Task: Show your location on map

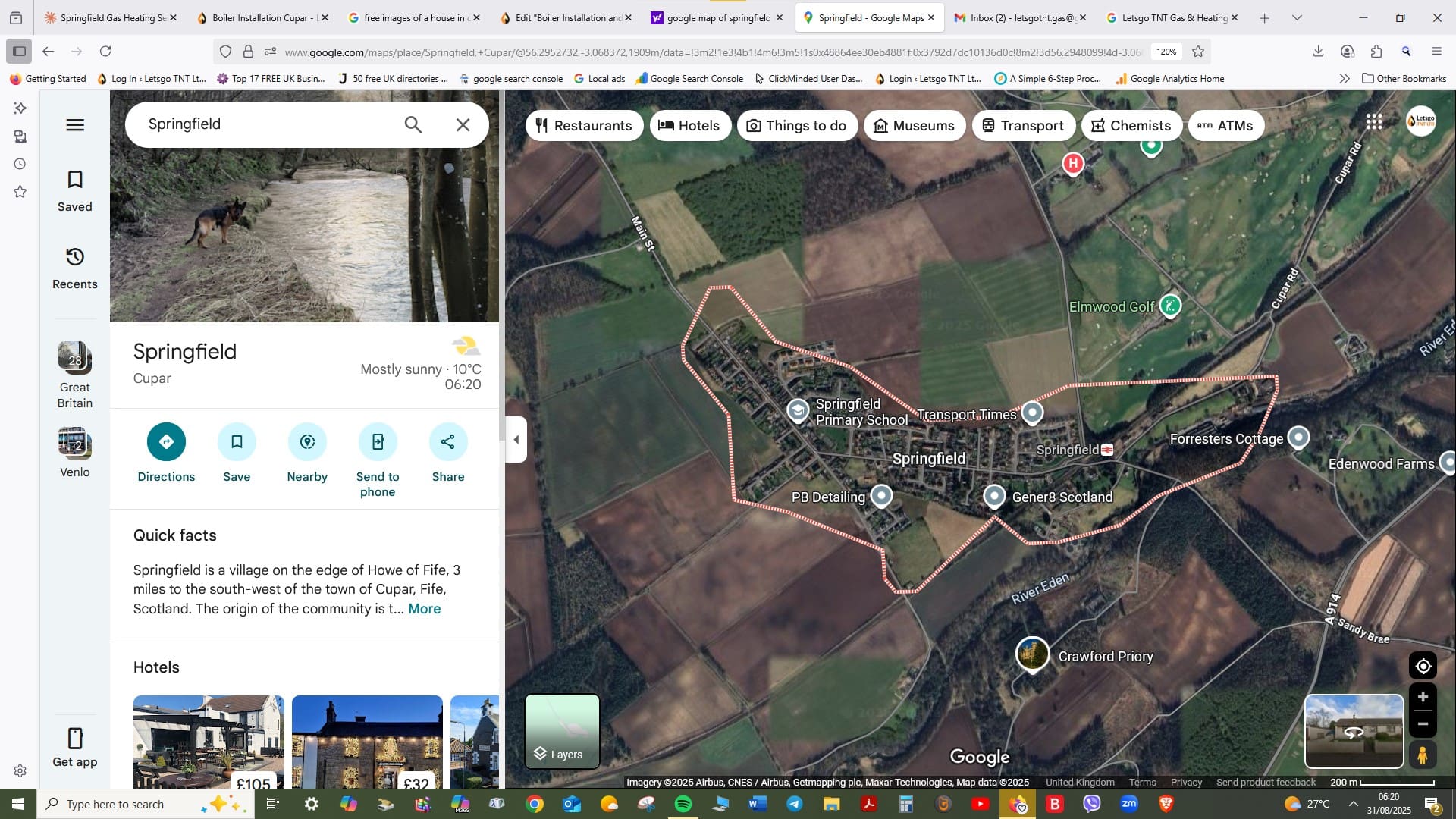Action: tap(1423, 666)
